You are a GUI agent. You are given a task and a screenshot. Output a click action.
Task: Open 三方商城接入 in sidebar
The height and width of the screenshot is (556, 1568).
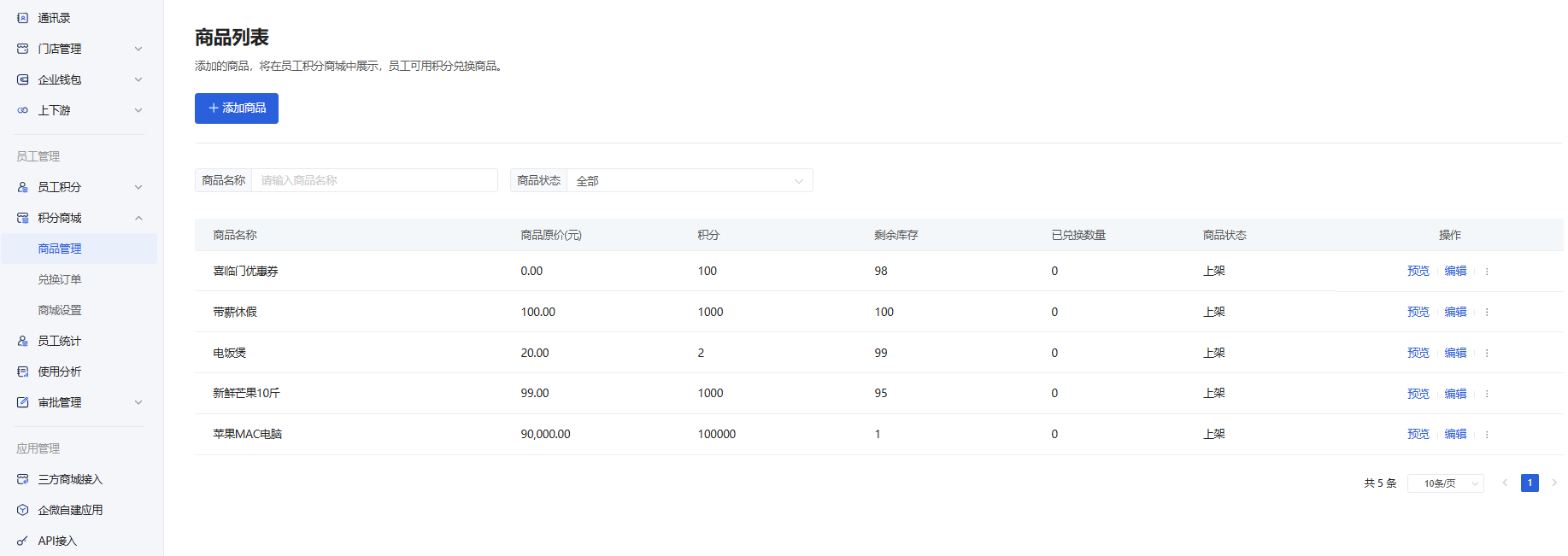pos(70,479)
